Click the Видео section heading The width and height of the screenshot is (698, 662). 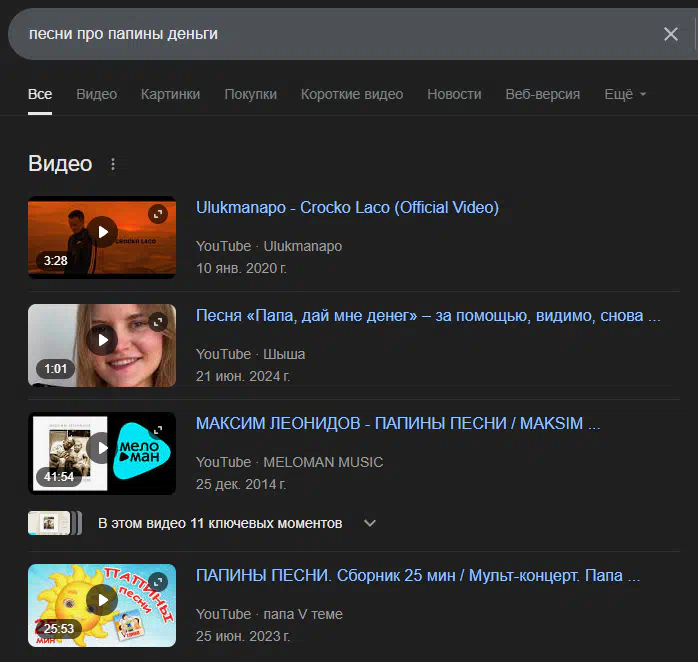[x=60, y=164]
